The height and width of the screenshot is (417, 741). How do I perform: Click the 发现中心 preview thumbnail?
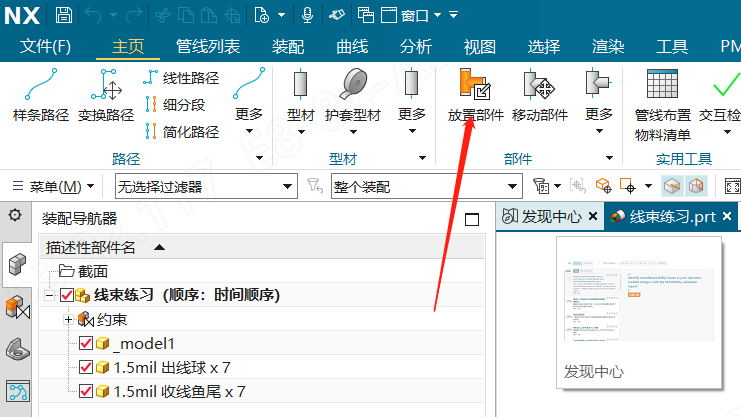tap(639, 313)
